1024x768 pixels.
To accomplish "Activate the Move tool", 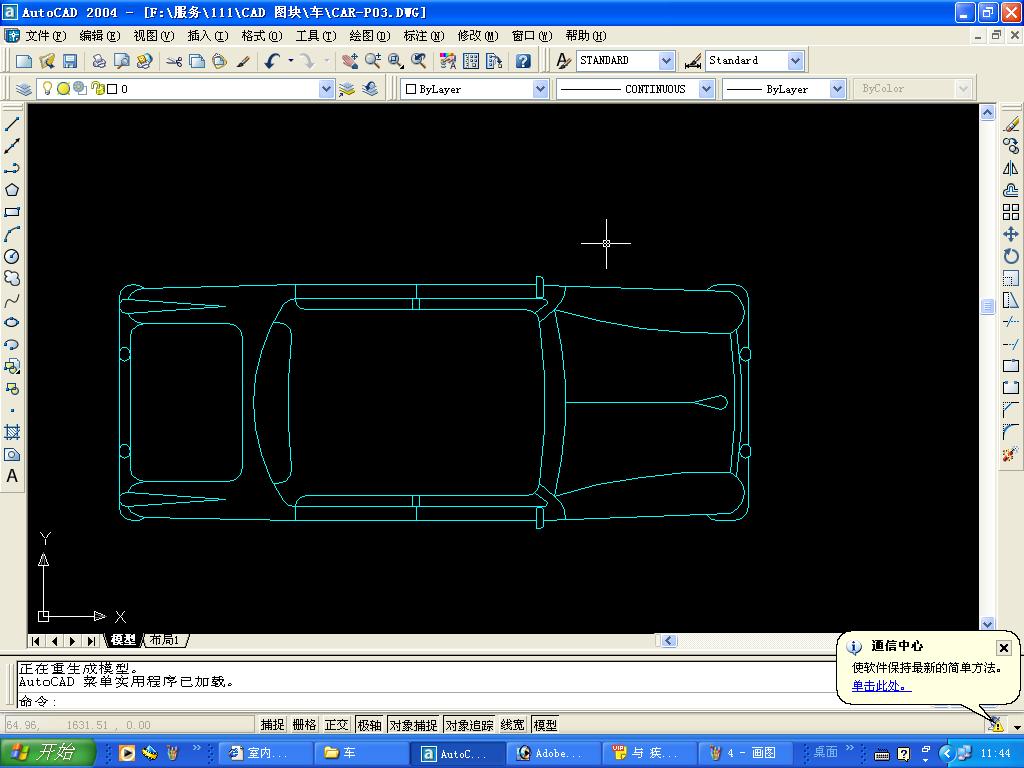I will click(x=1010, y=234).
